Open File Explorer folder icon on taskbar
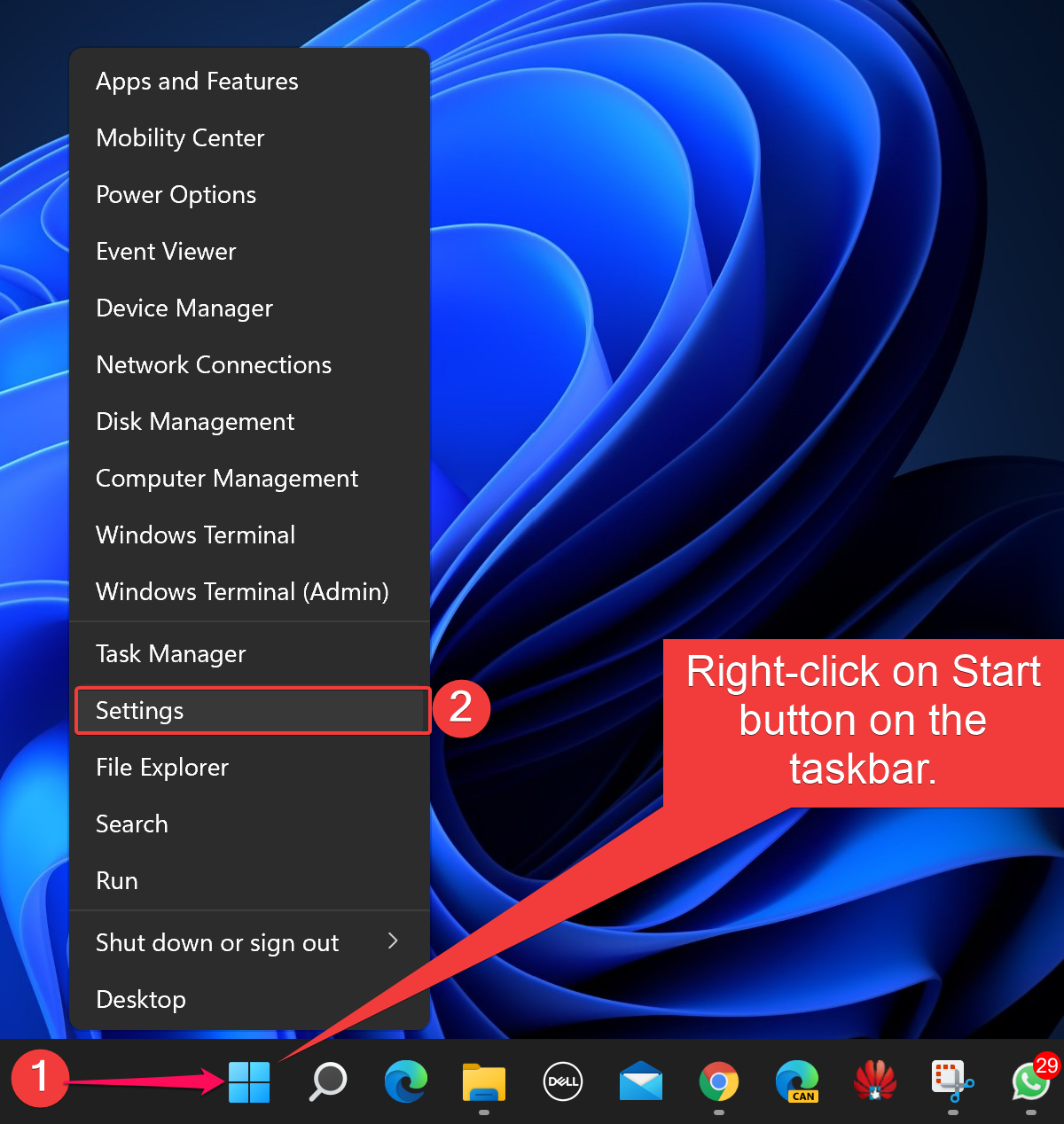This screenshot has height=1124, width=1064. [484, 1083]
